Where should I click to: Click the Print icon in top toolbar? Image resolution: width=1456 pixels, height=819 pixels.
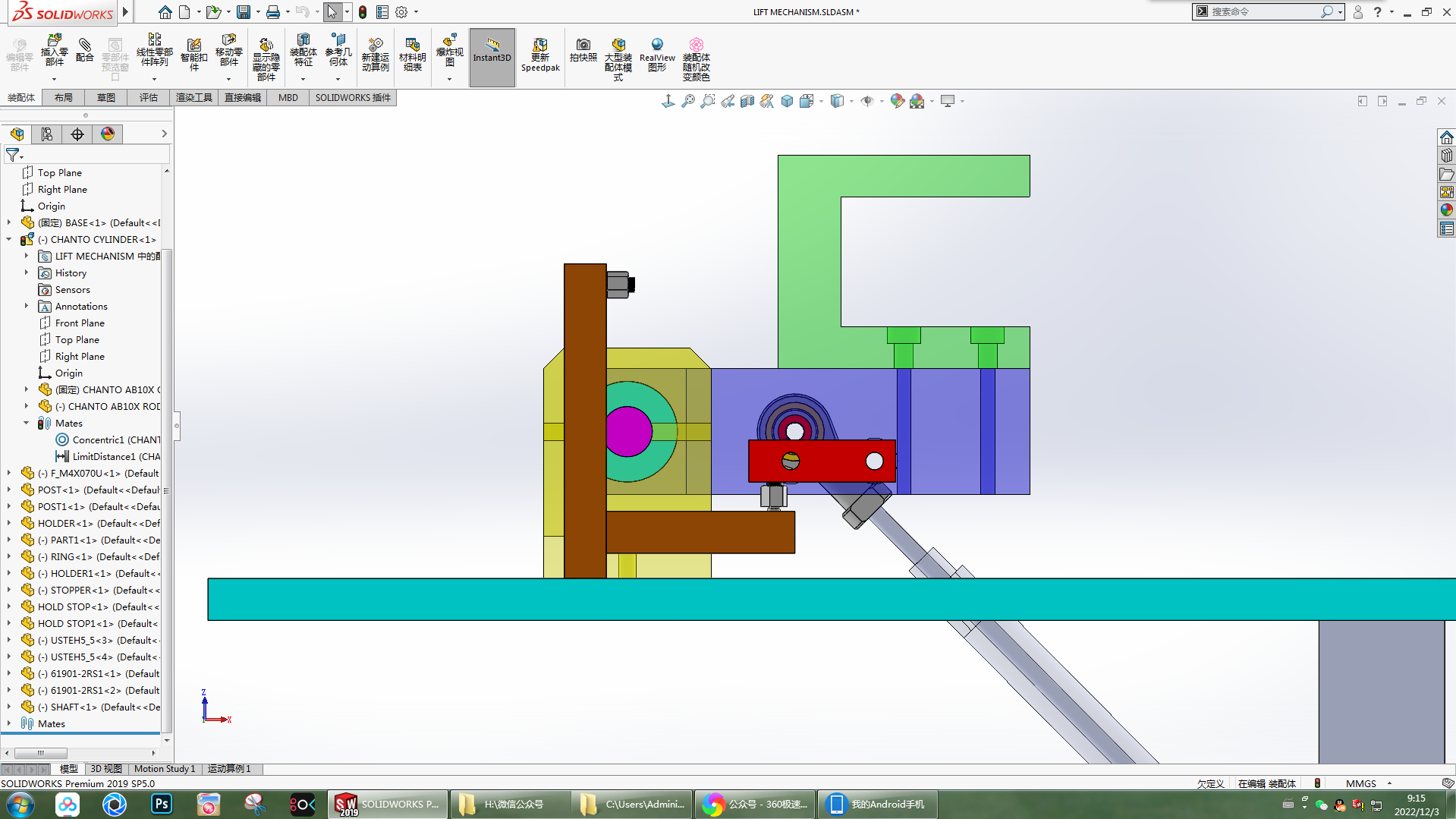pyautogui.click(x=273, y=12)
